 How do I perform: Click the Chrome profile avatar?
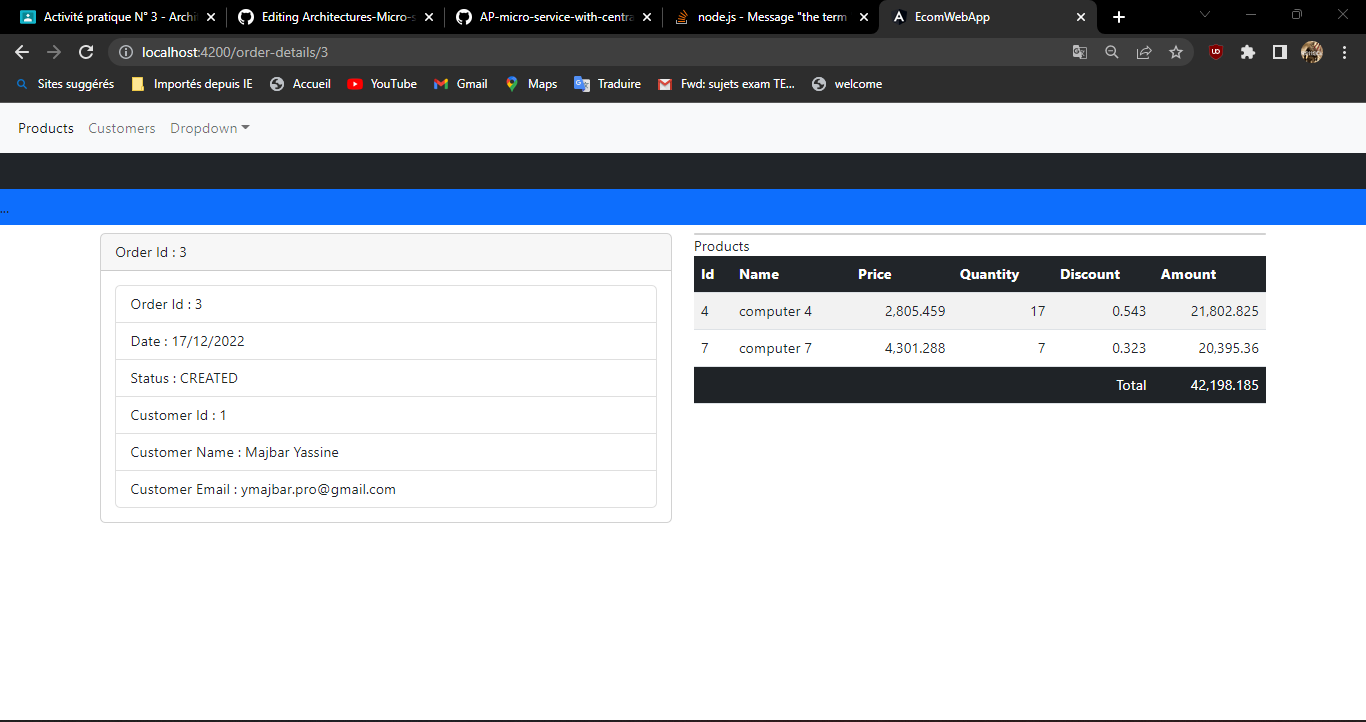1312,52
